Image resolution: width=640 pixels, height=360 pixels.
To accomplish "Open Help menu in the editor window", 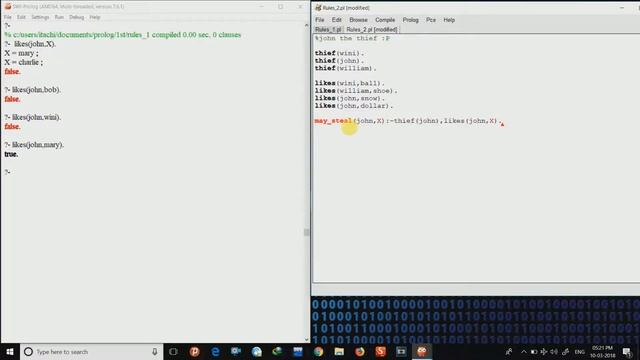I will click(x=449, y=20).
